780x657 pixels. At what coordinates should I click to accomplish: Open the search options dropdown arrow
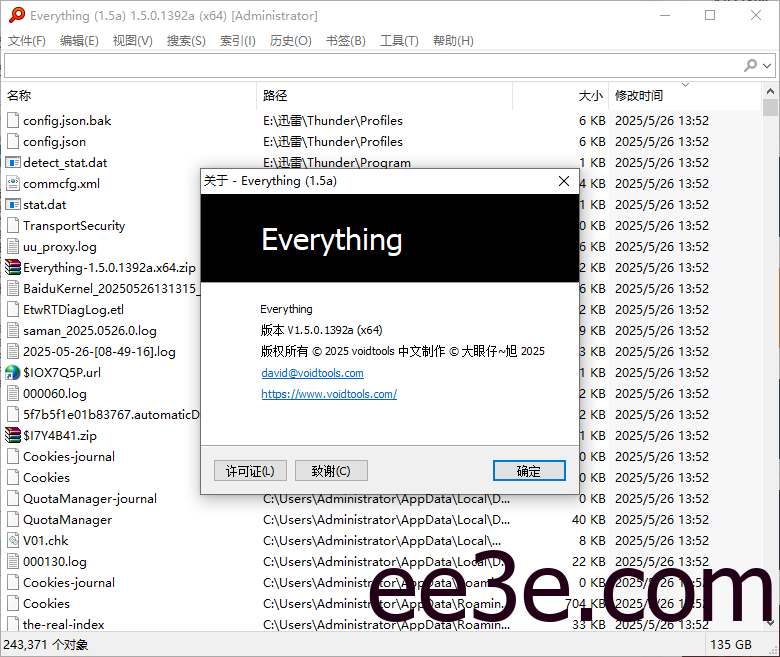[x=767, y=66]
